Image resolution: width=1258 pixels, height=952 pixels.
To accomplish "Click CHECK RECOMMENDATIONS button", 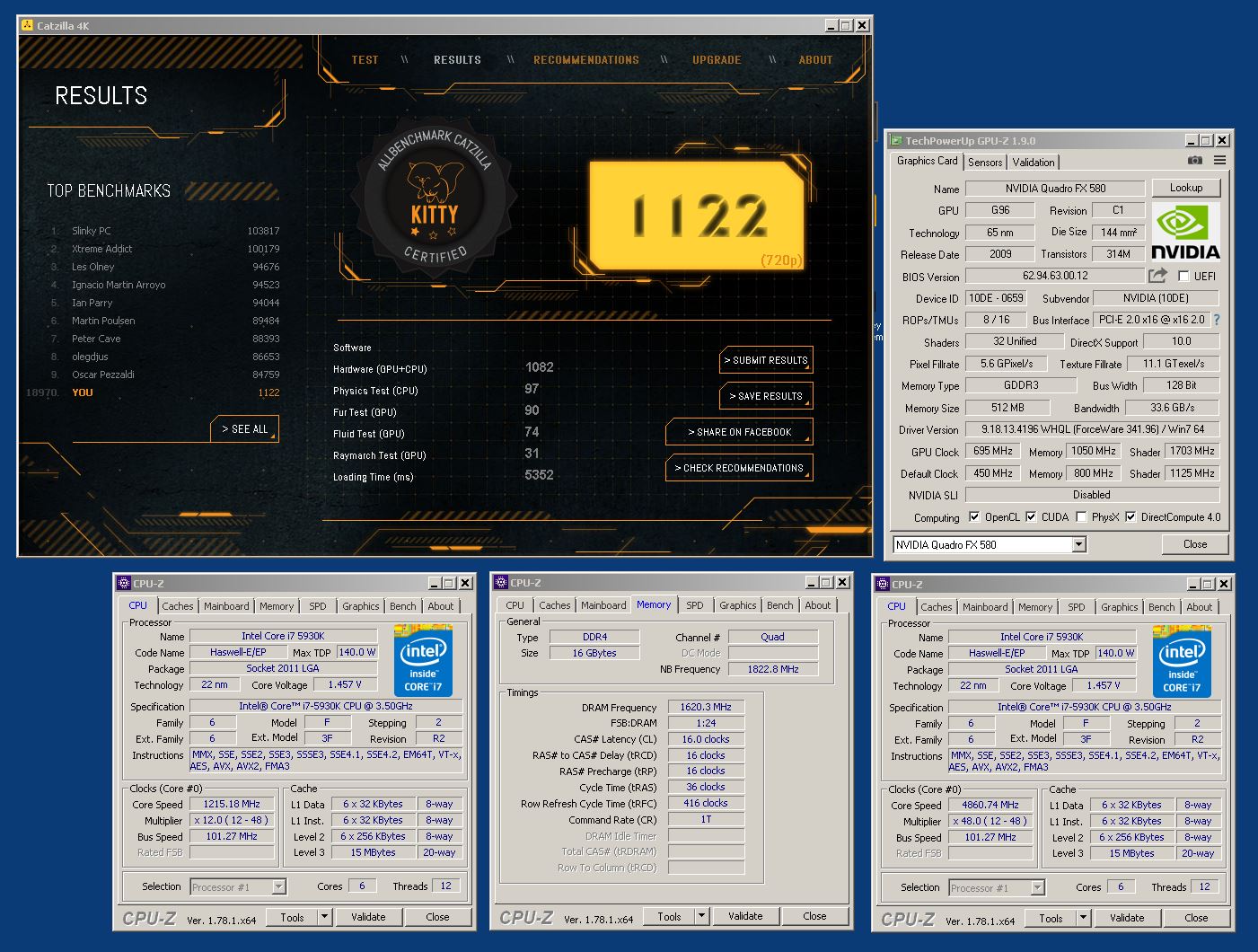I will pos(740,468).
